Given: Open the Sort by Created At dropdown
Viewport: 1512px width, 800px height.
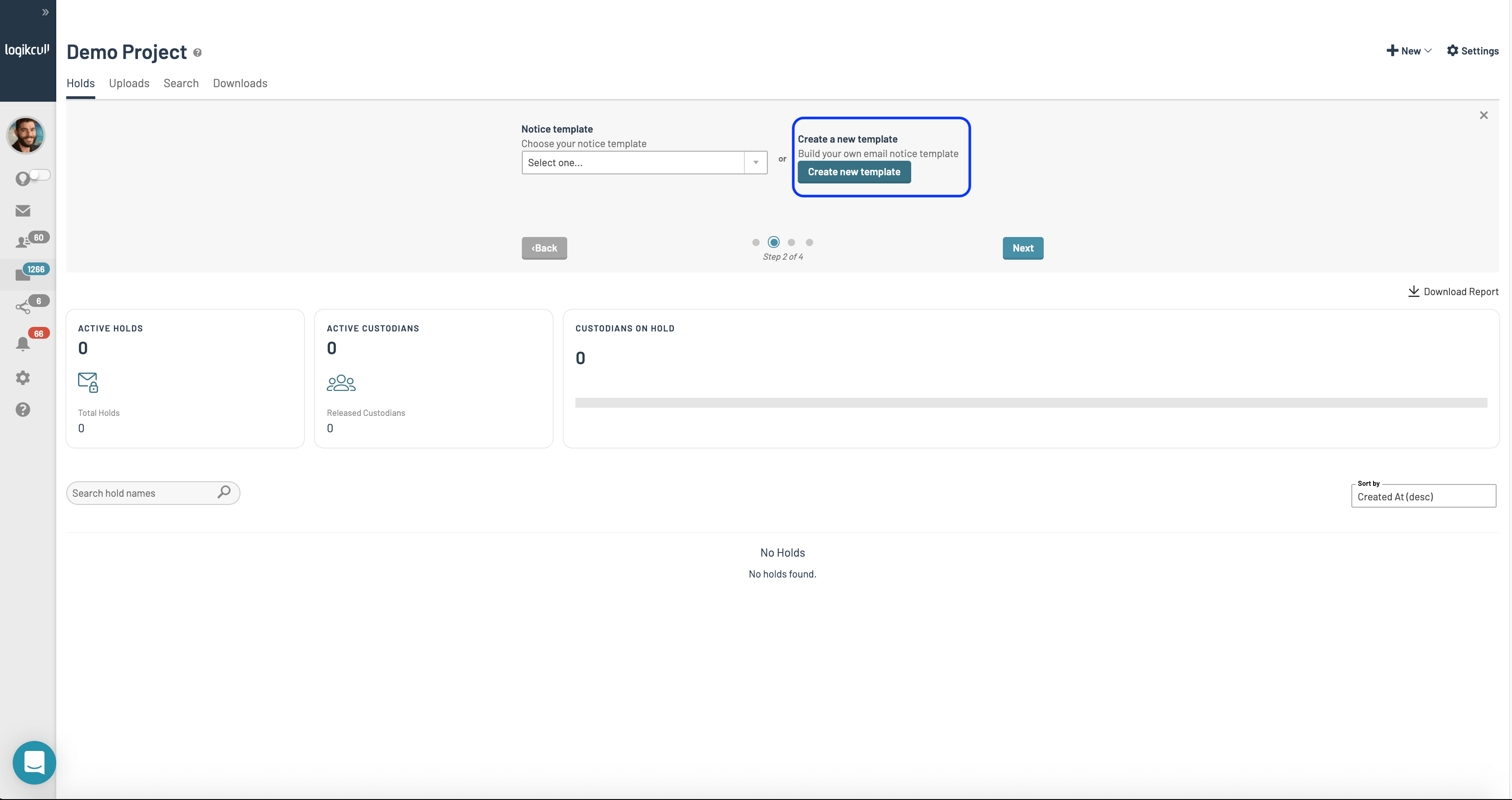Looking at the screenshot, I should (1423, 496).
